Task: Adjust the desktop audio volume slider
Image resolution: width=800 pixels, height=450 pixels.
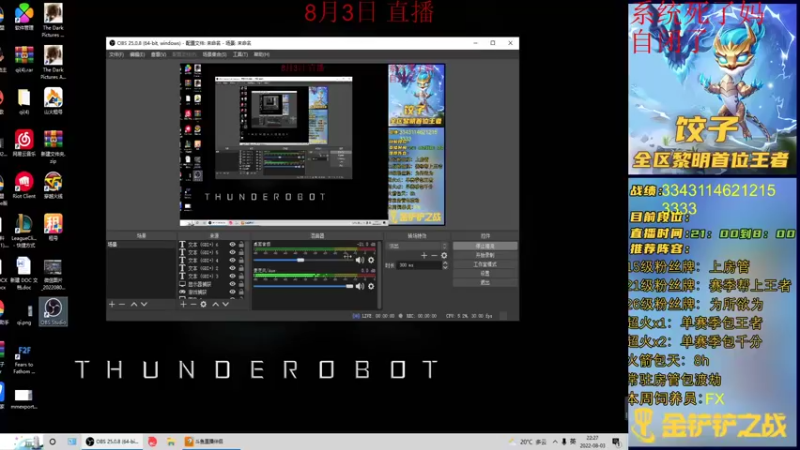Action: tap(303, 260)
